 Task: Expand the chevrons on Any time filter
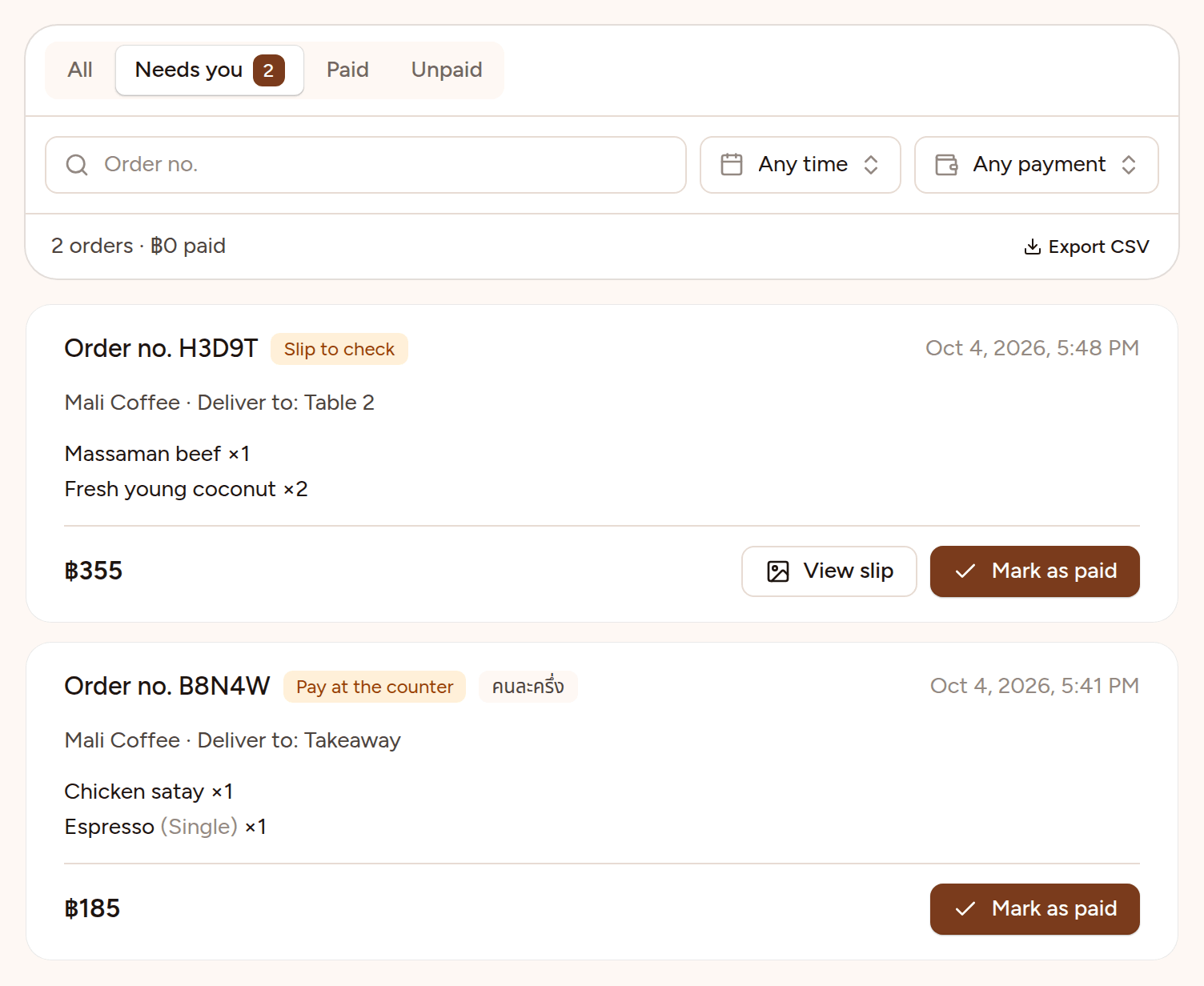pos(871,165)
